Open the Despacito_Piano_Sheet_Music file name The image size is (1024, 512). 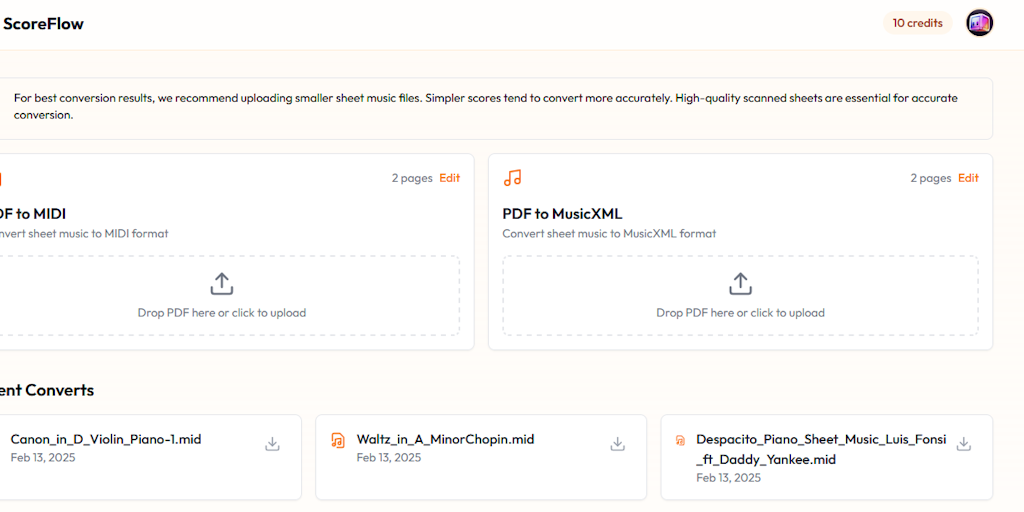tap(821, 439)
